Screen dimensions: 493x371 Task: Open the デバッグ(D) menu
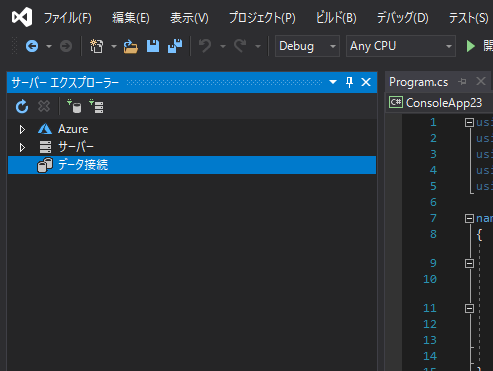tap(402, 18)
